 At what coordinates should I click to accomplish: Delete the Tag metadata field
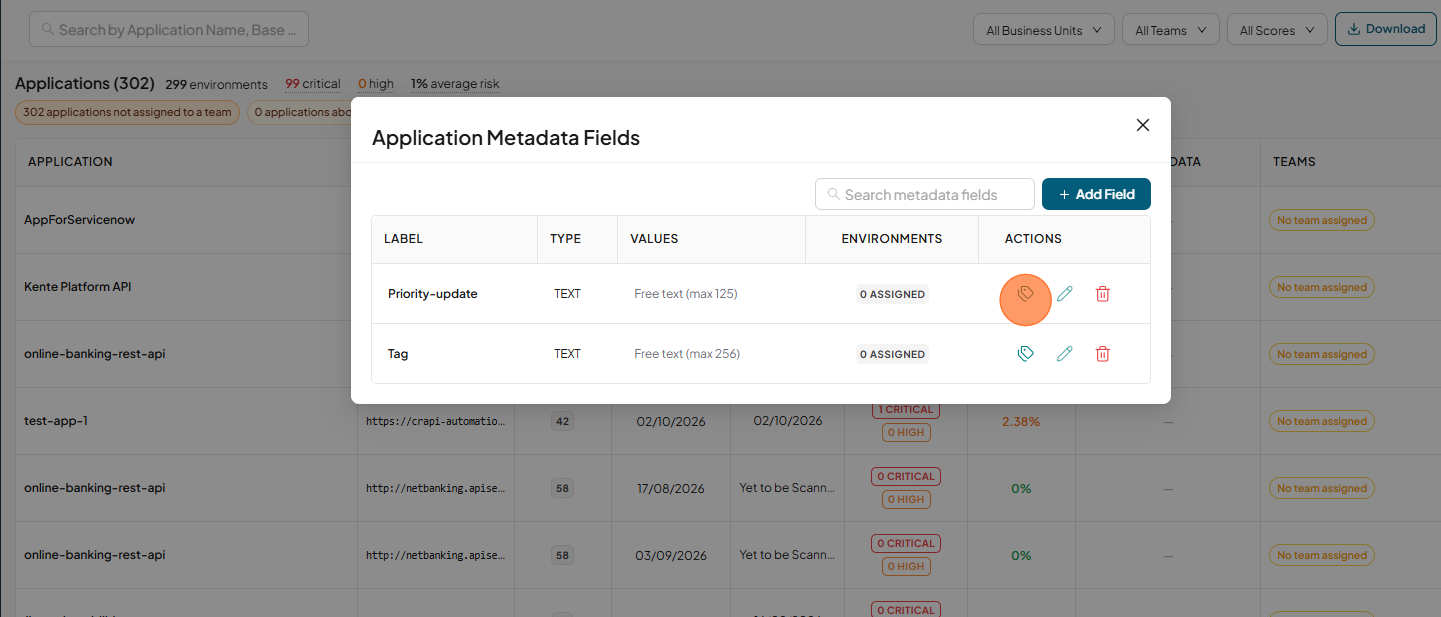point(1103,354)
